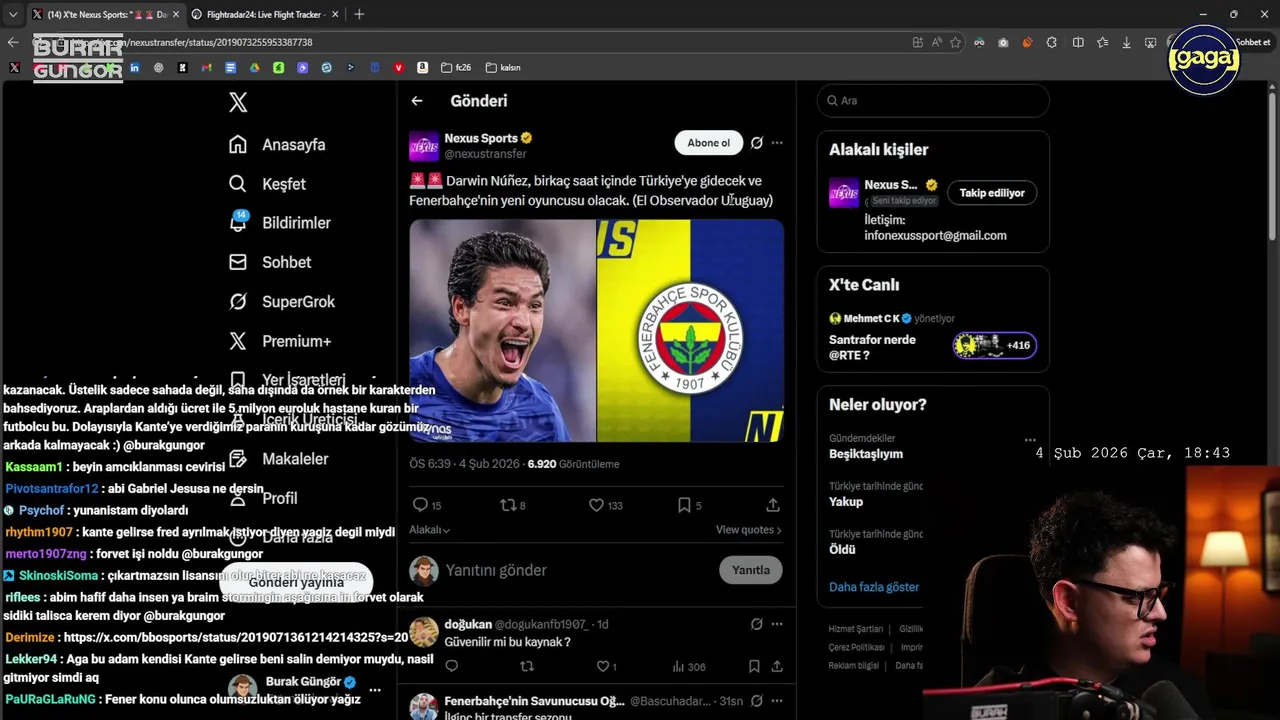Open Profil in the sidebar
Screen dimensions: 1280x720
click(263, 498)
